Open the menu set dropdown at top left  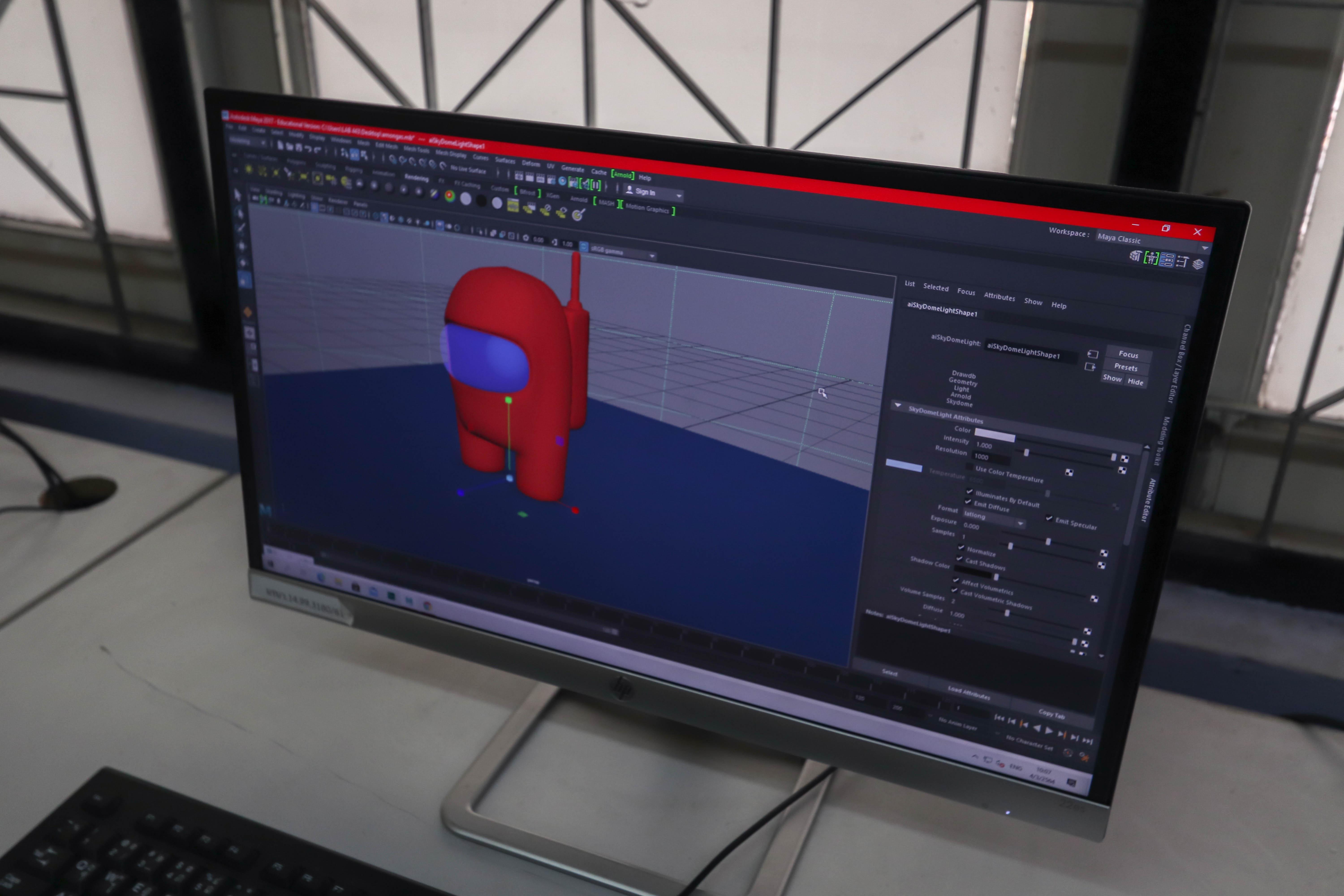tap(248, 141)
